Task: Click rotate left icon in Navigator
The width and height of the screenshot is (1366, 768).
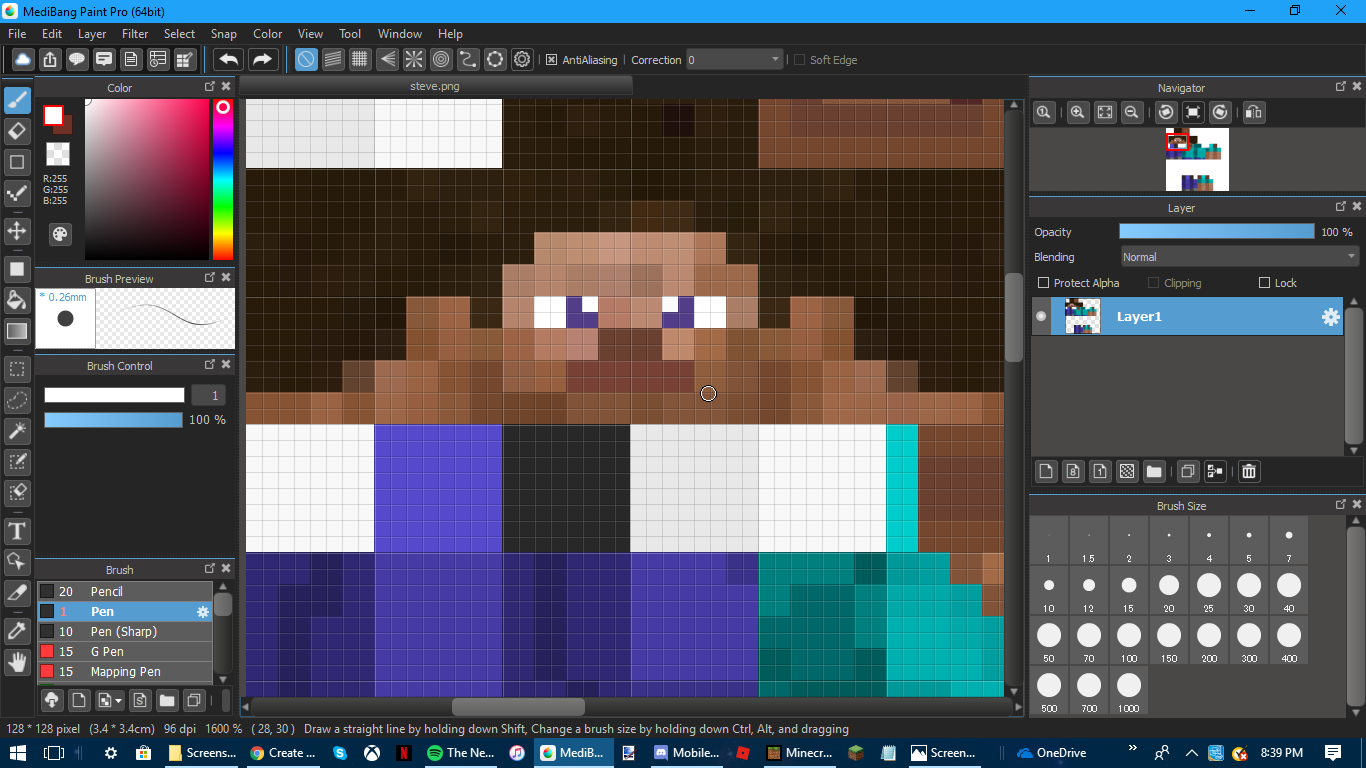Action: (1166, 113)
